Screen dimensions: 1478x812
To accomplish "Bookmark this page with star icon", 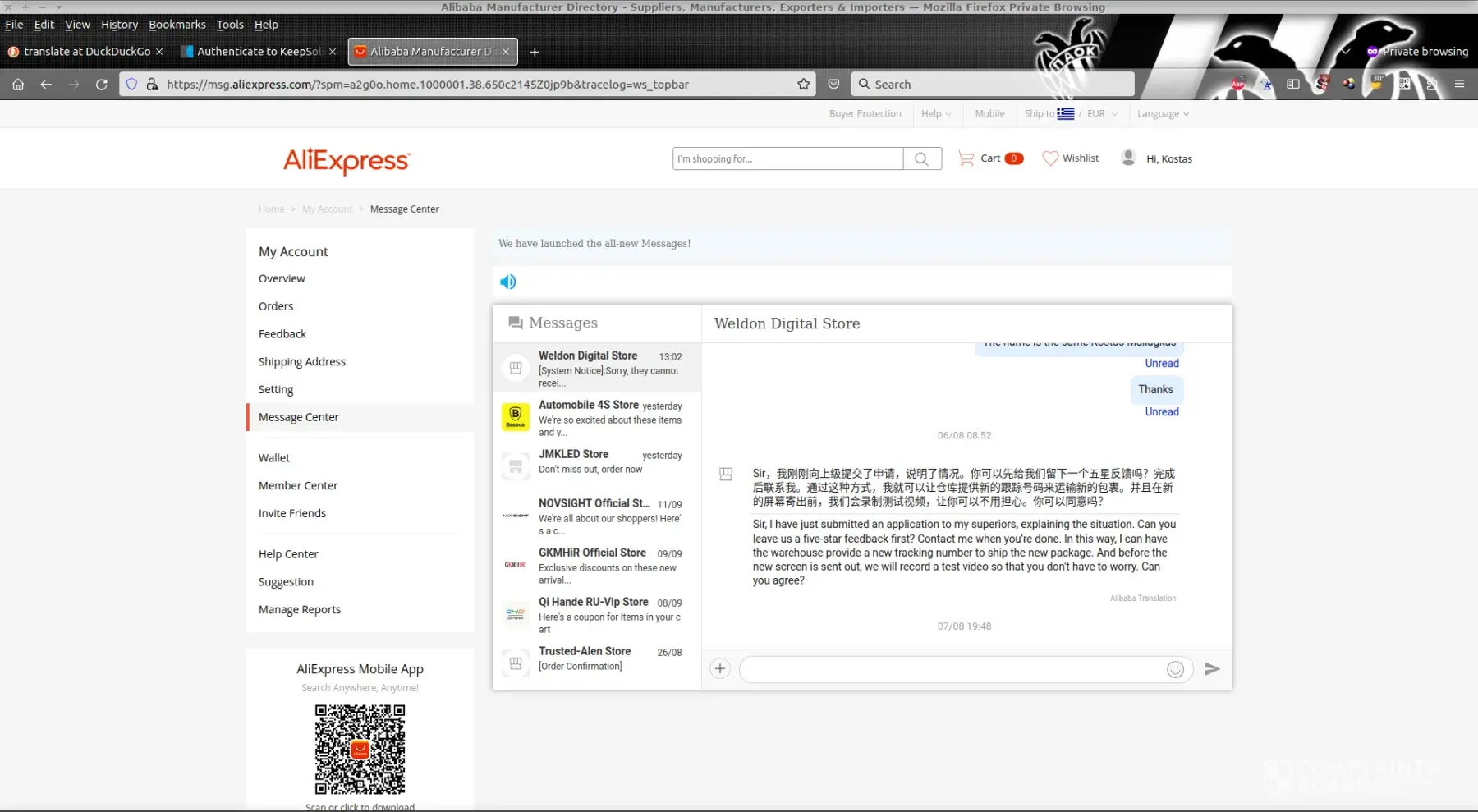I will tap(803, 85).
